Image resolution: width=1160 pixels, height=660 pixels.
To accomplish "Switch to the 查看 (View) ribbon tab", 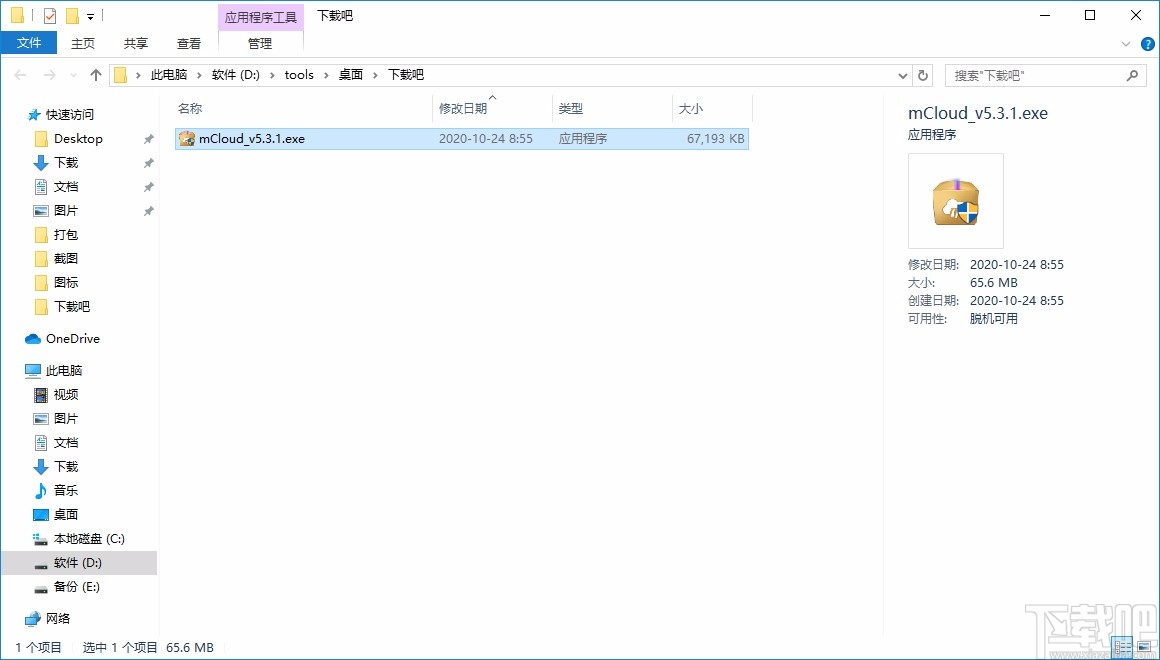I will coord(188,43).
